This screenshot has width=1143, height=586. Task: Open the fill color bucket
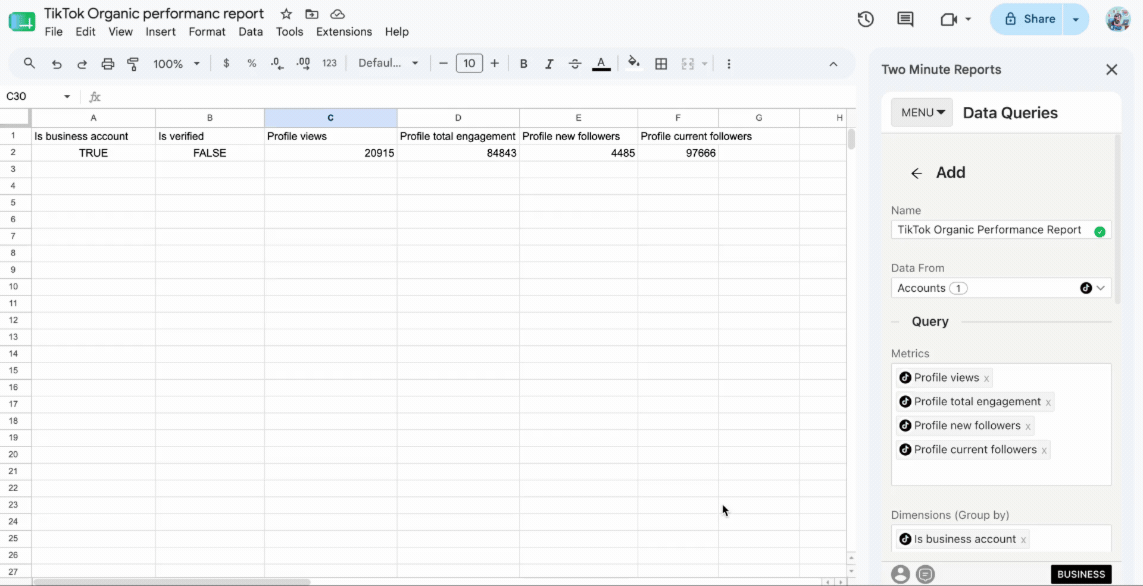[x=633, y=63]
